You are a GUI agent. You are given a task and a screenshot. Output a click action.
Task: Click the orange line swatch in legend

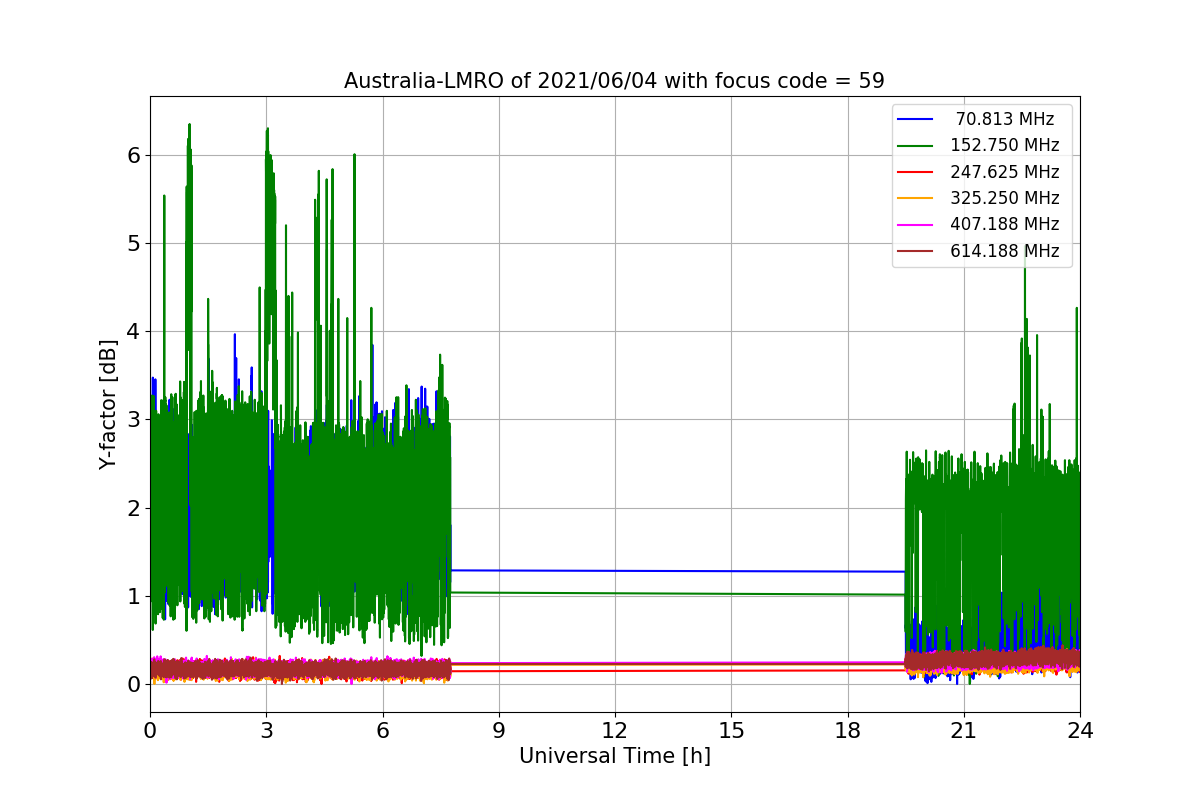click(916, 198)
